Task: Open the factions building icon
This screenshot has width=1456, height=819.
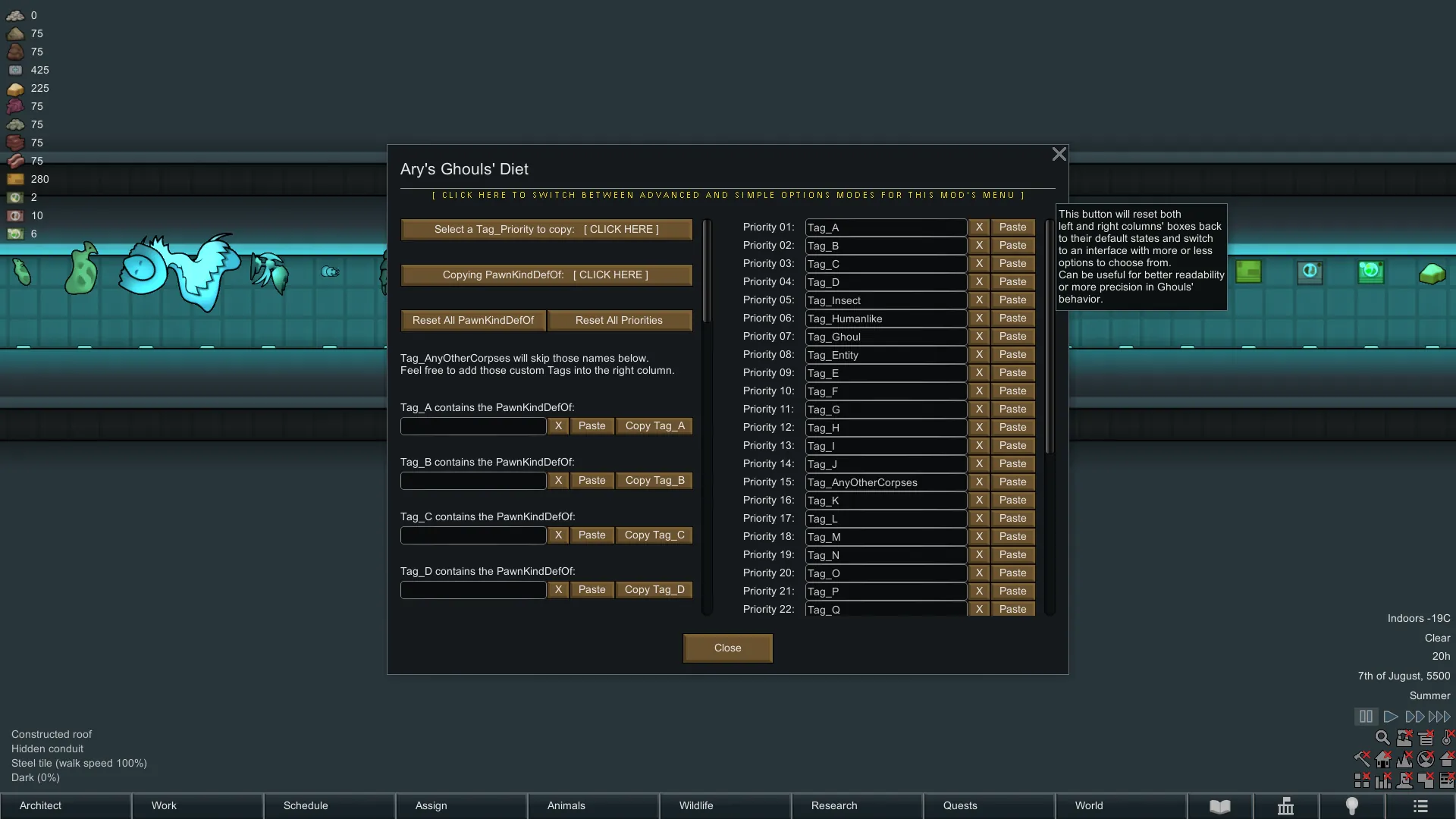Action: point(1285,806)
